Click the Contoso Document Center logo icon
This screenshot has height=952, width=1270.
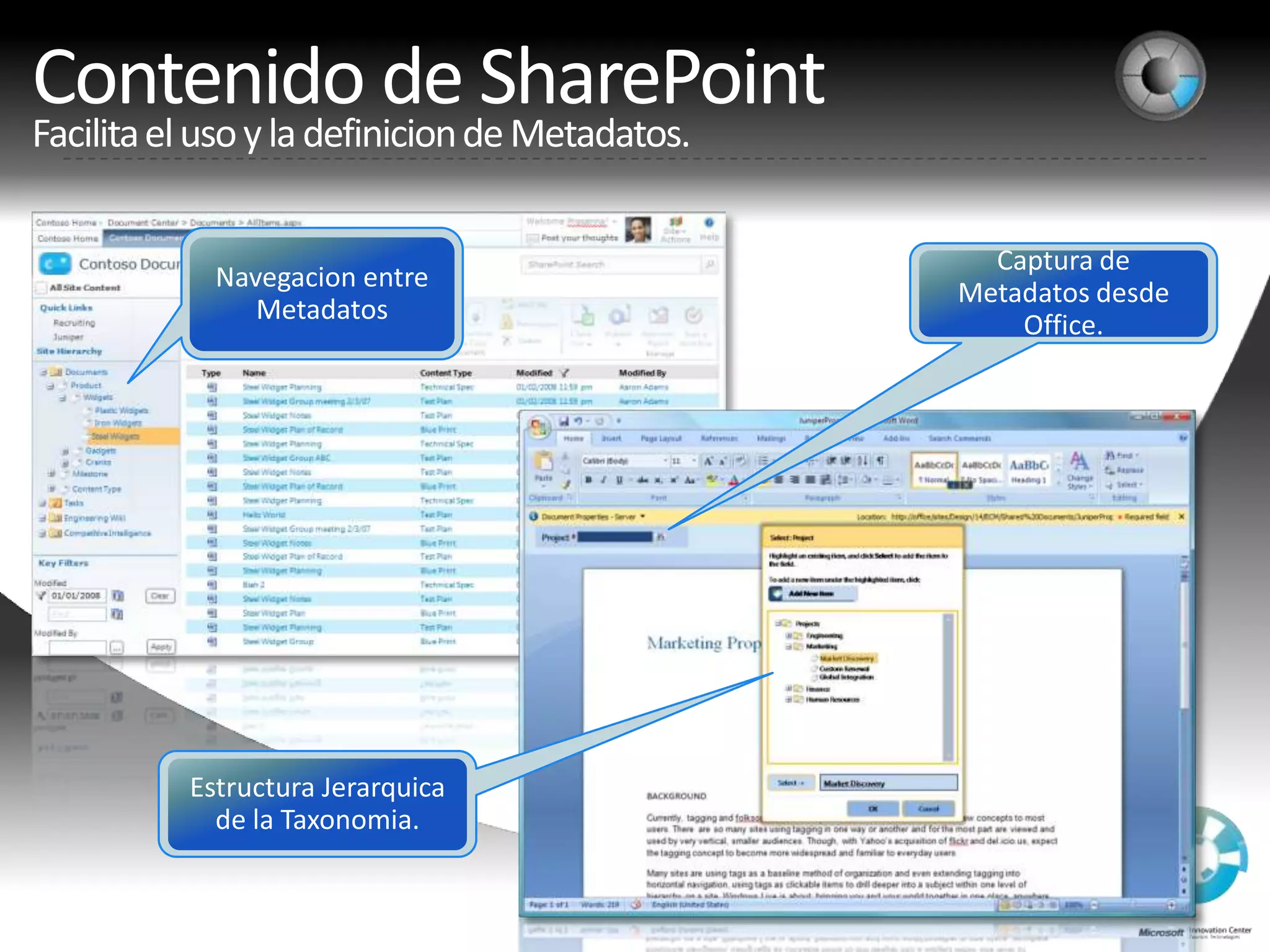coord(55,264)
